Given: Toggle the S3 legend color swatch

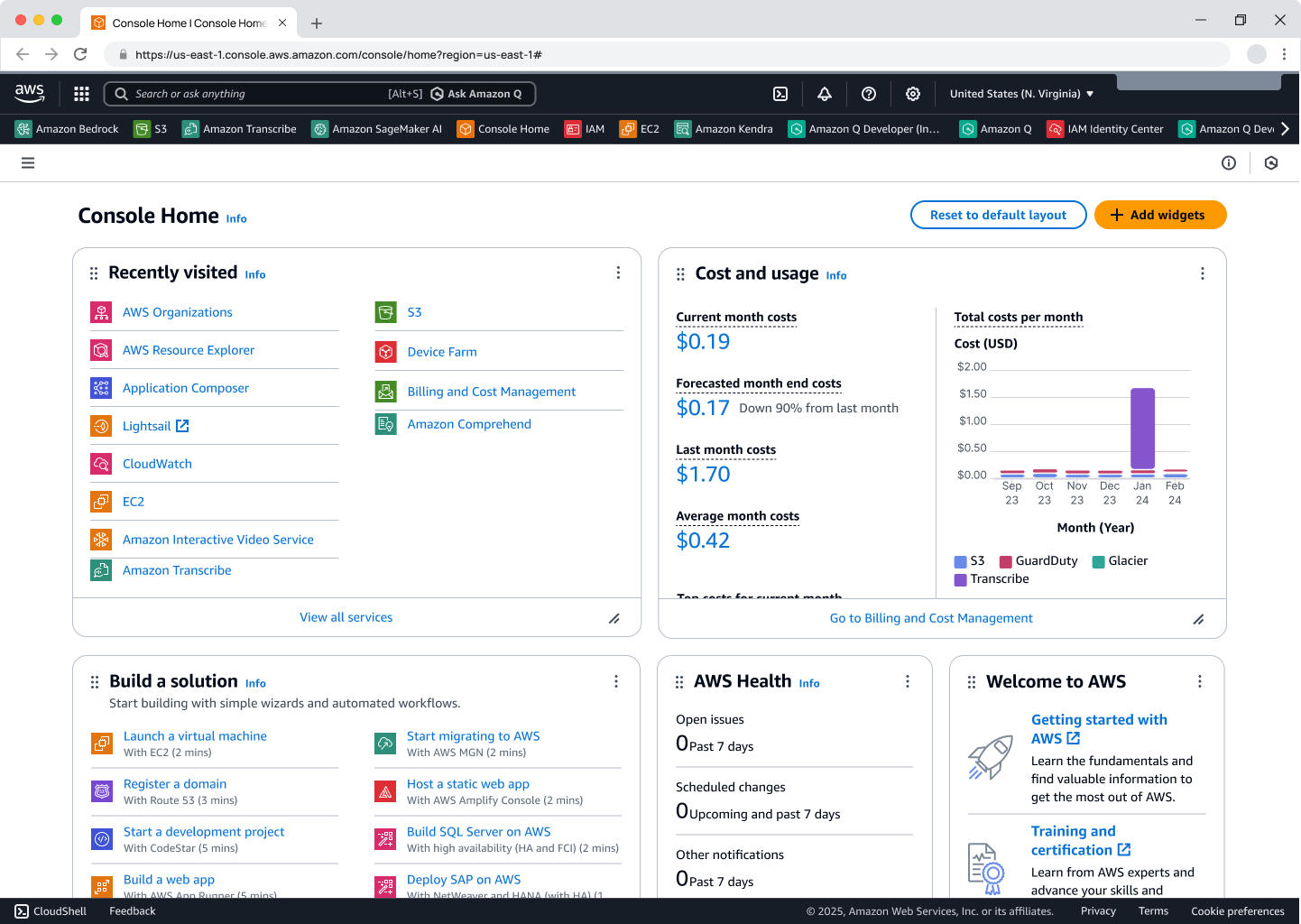Looking at the screenshot, I should (x=961, y=561).
